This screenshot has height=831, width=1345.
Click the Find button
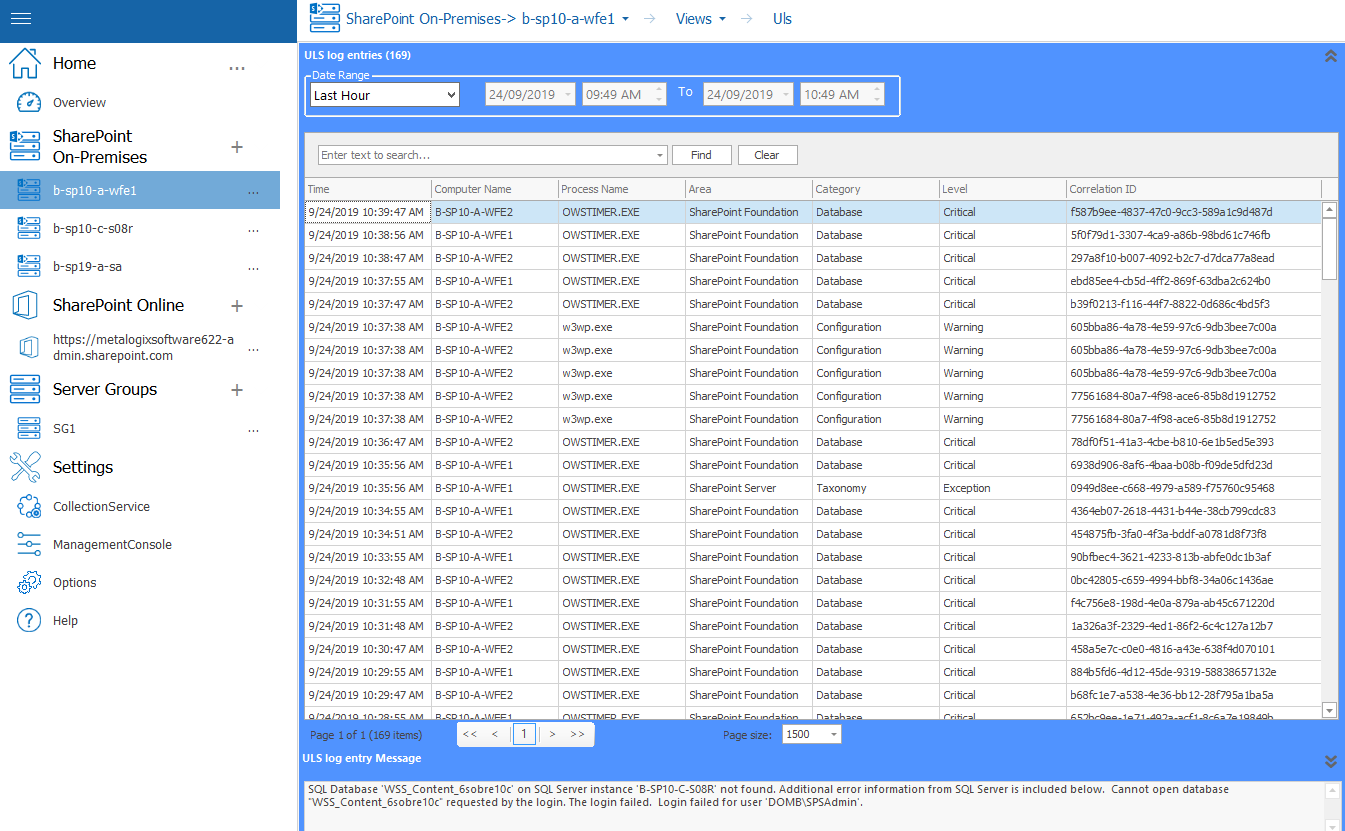pos(701,155)
